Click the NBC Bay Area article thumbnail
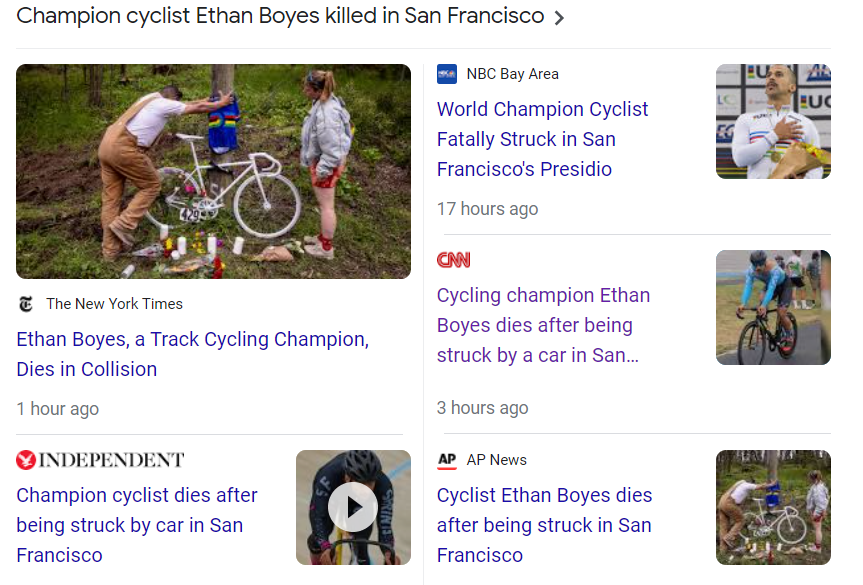This screenshot has width=863, height=585. 773,122
